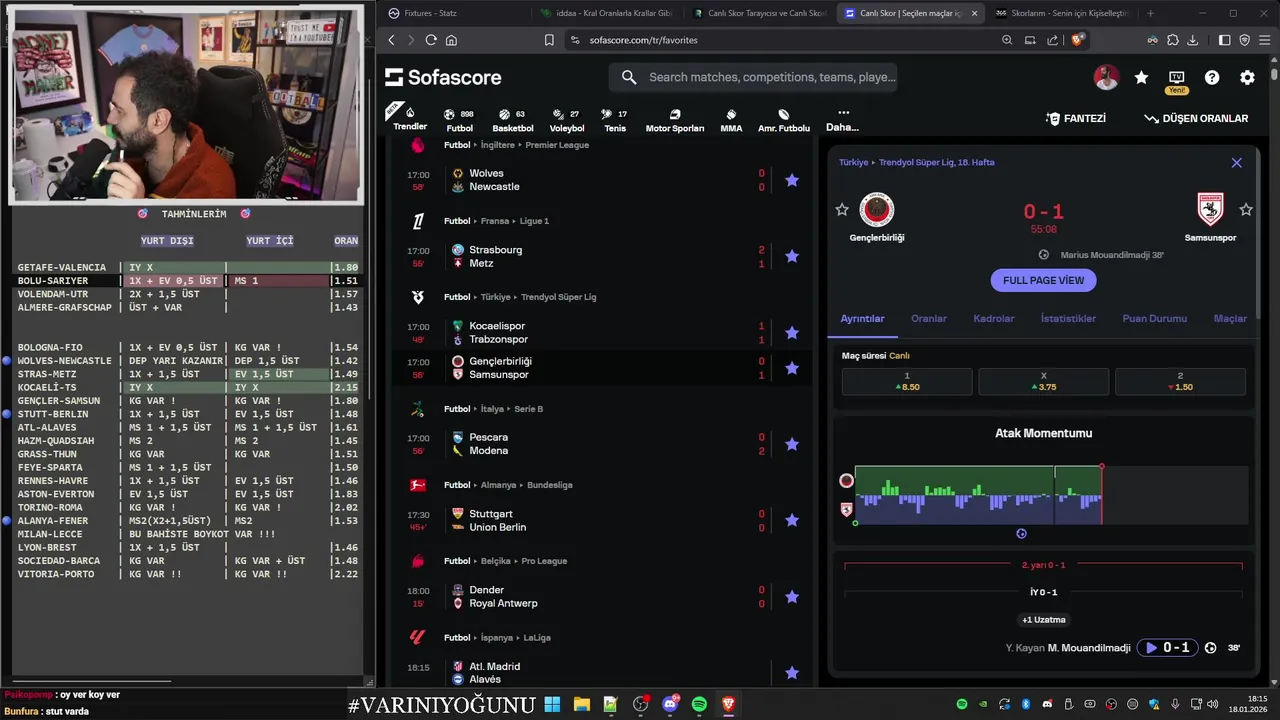Select the Ayrıntılar tab in match panel
The height and width of the screenshot is (720, 1280).
pyautogui.click(x=862, y=318)
